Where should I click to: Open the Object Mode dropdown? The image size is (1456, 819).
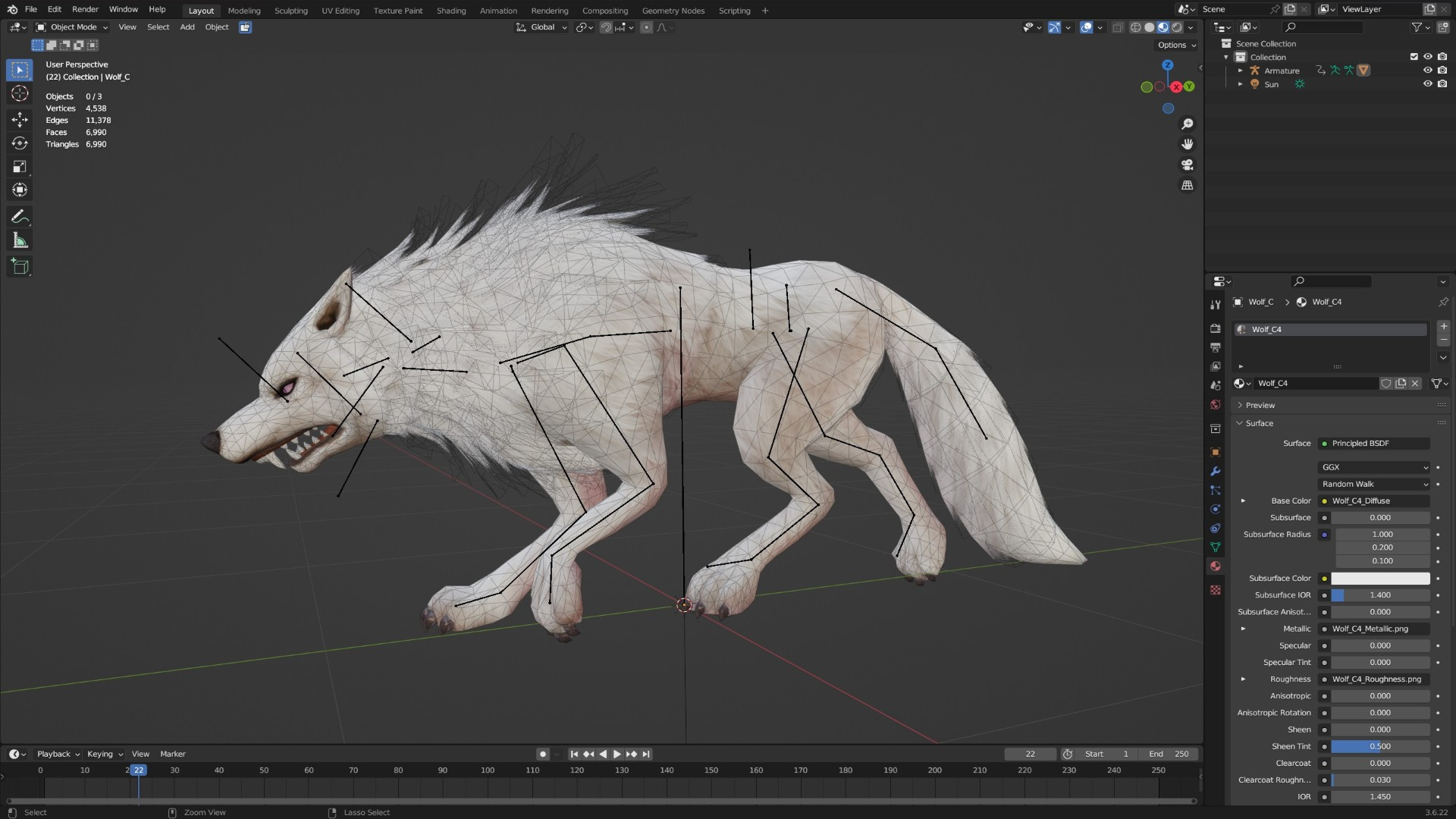pyautogui.click(x=72, y=27)
